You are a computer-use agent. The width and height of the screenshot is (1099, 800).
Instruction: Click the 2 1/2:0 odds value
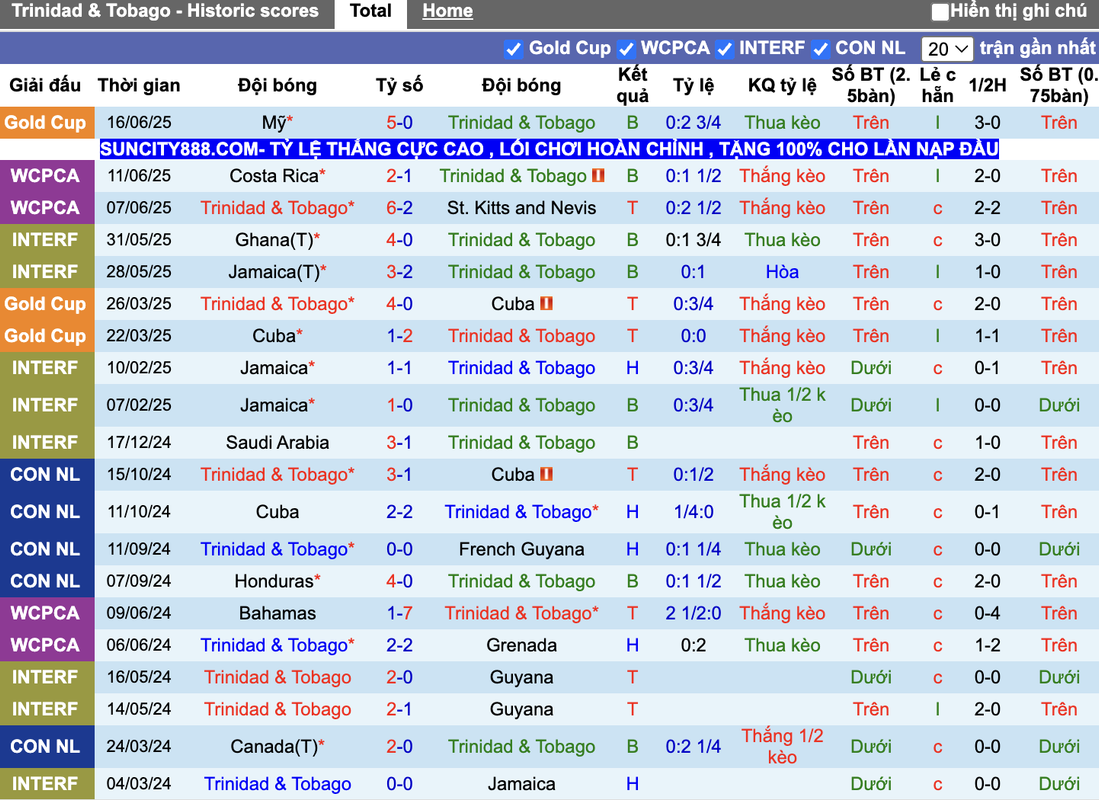pos(693,613)
